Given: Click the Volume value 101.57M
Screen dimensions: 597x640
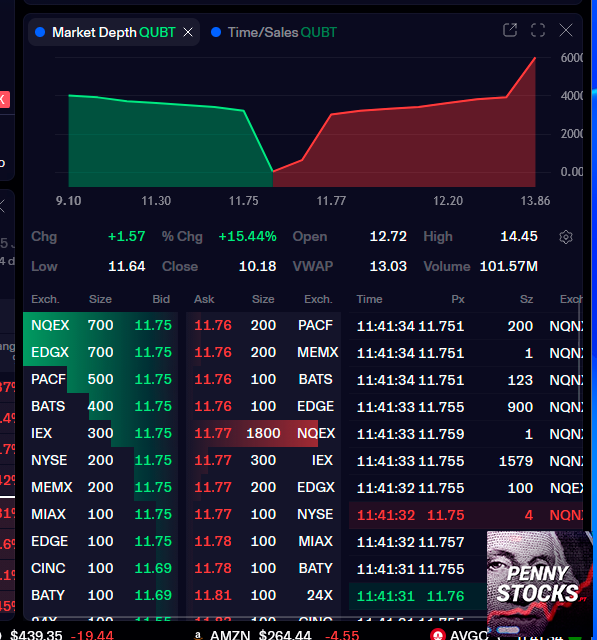Looking at the screenshot, I should [x=508, y=267].
